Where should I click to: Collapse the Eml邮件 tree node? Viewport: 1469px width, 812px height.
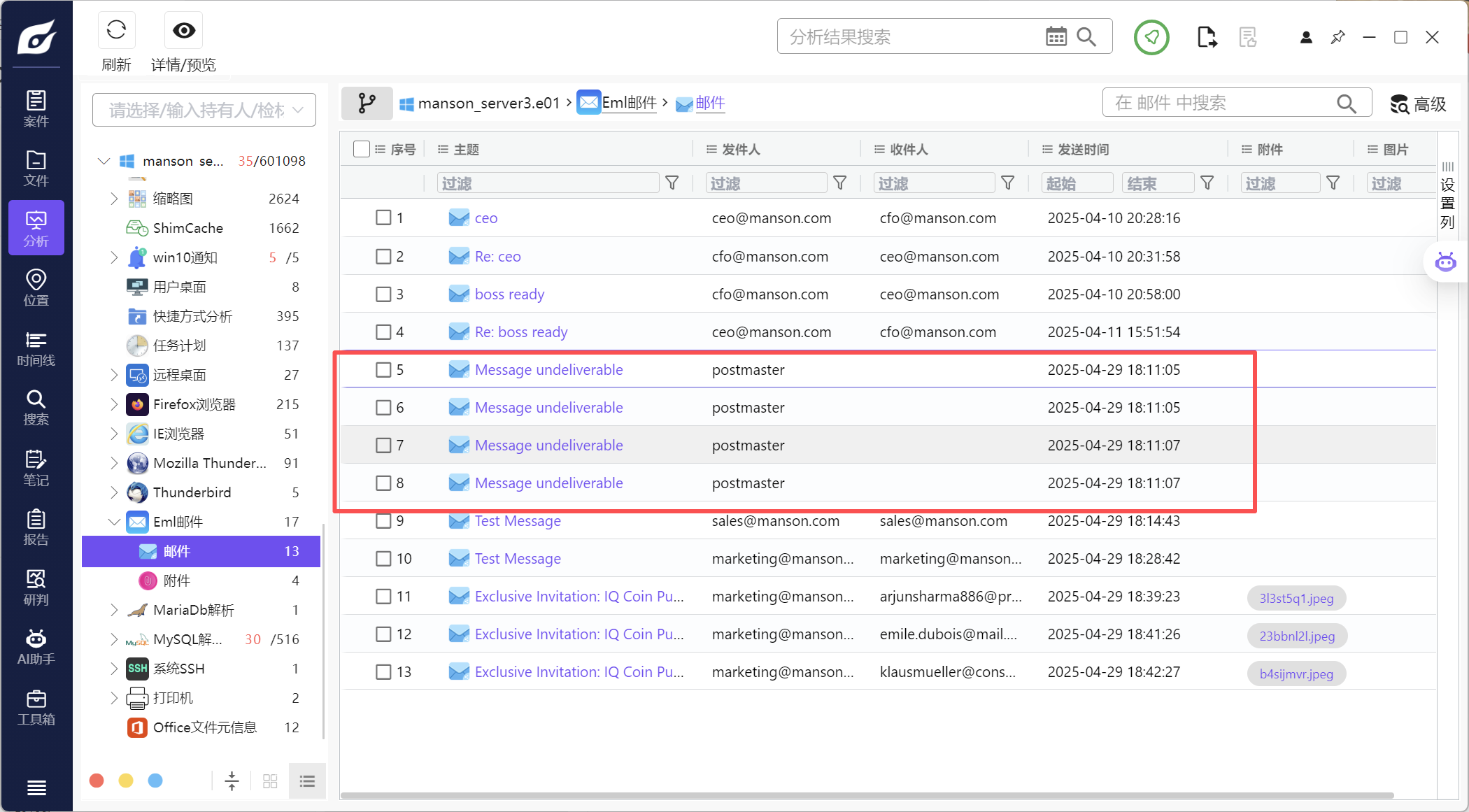pyautogui.click(x=113, y=522)
